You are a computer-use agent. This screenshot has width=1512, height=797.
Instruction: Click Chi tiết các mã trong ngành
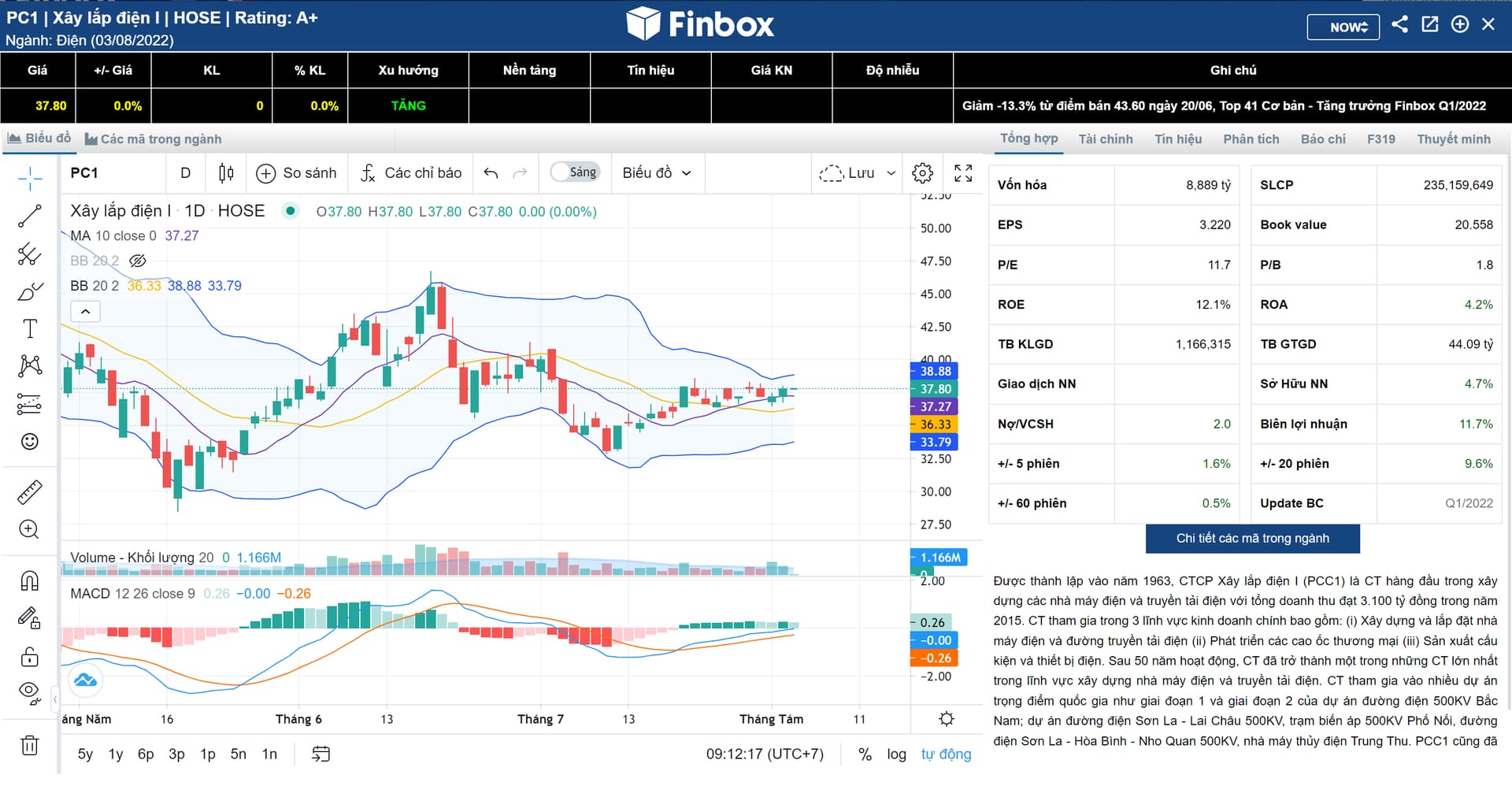1252,539
